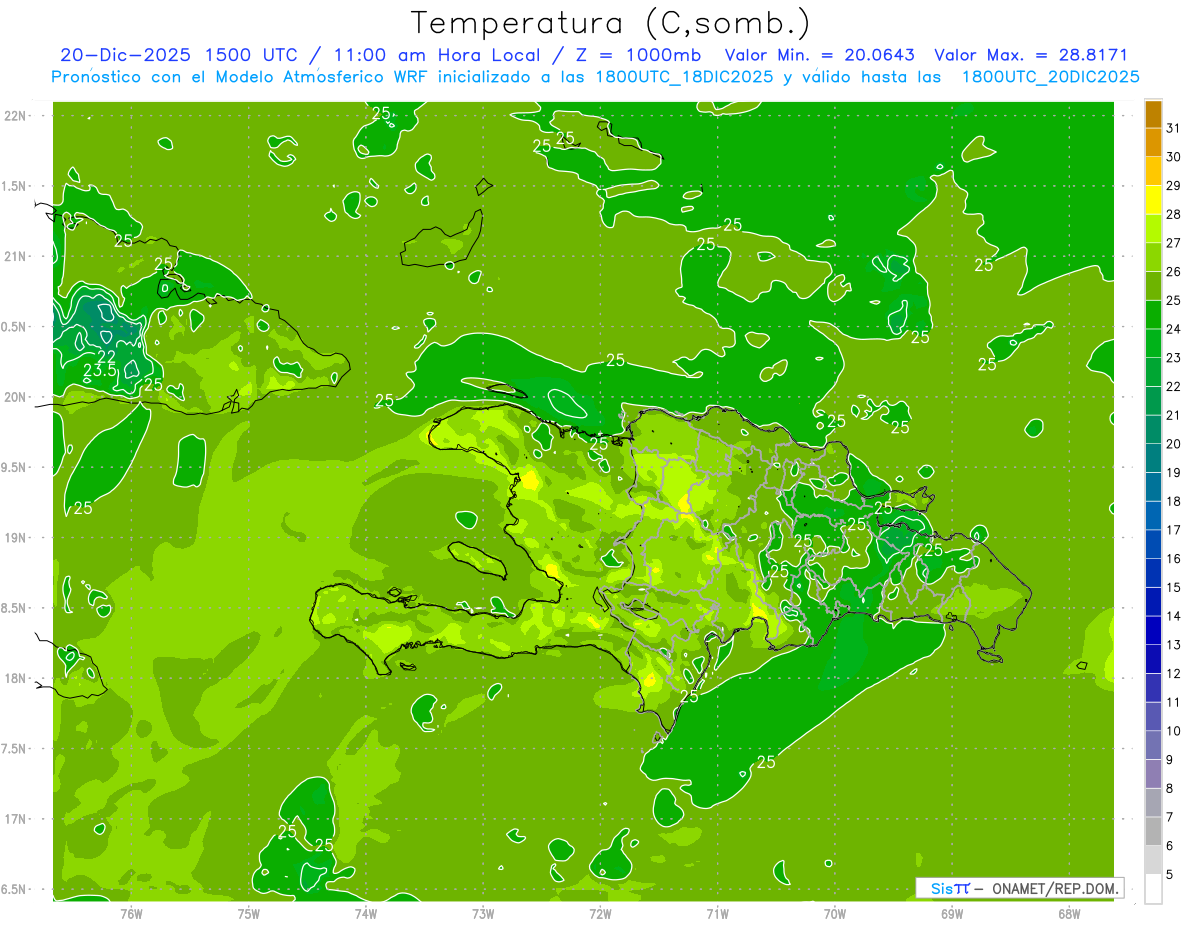Viewport: 1200px width, 927px height.
Task: Click the lime color bar segment between 26 and 27
Action: point(1154,258)
